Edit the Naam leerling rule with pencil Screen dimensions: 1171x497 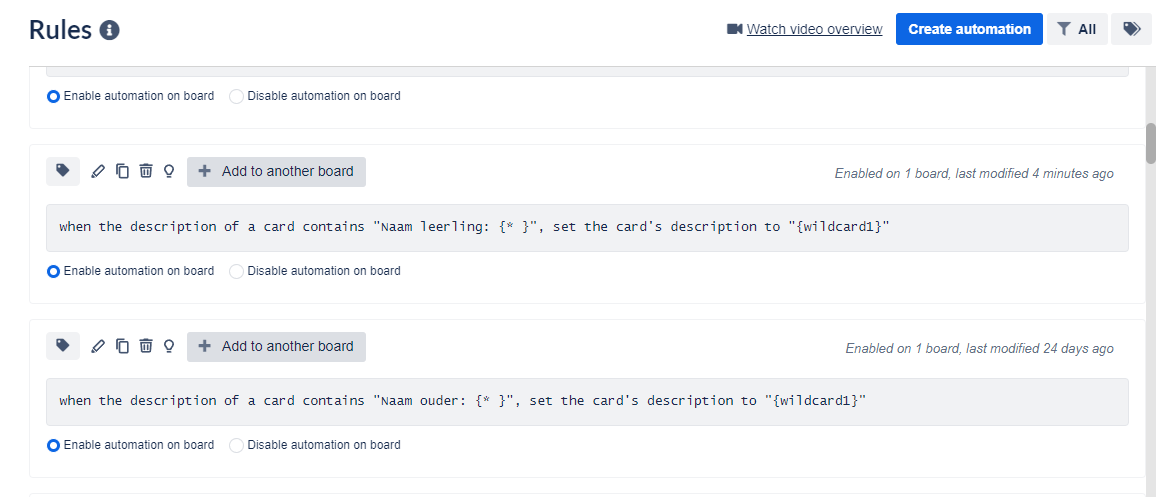pyautogui.click(x=98, y=171)
